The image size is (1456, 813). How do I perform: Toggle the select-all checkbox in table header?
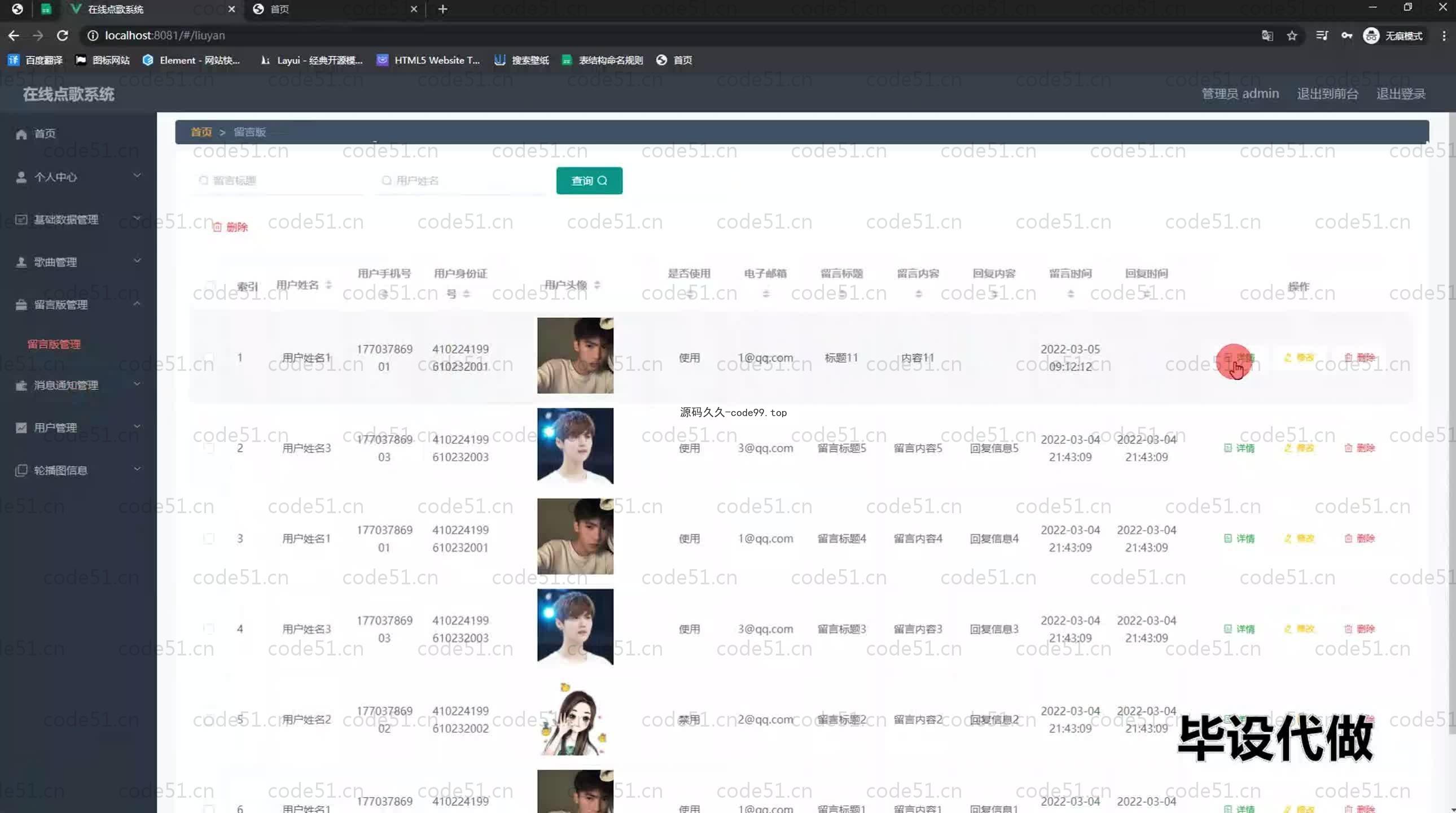[x=210, y=285]
